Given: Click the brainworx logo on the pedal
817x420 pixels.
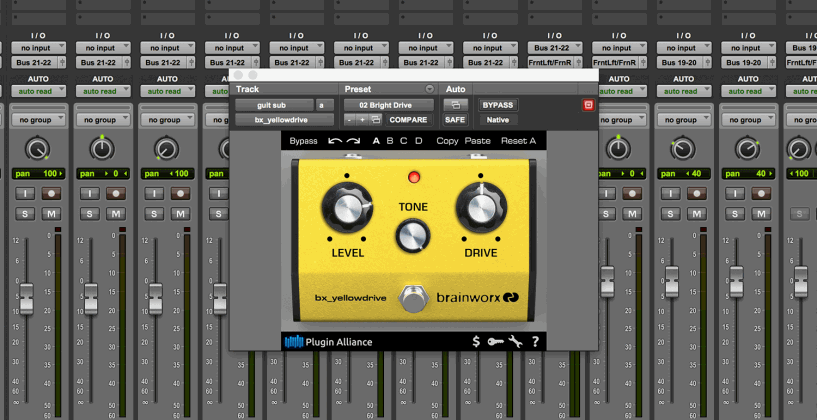Looking at the screenshot, I should point(477,298).
